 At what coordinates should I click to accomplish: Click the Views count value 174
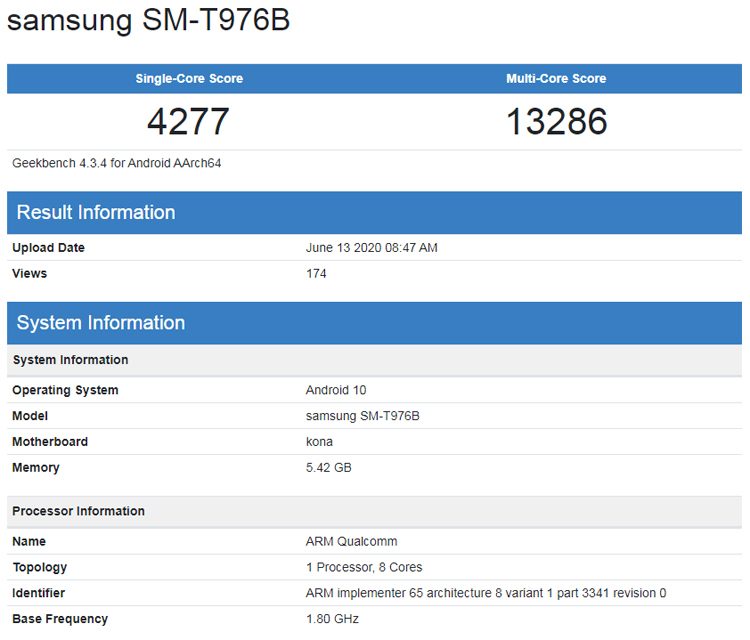click(x=316, y=274)
